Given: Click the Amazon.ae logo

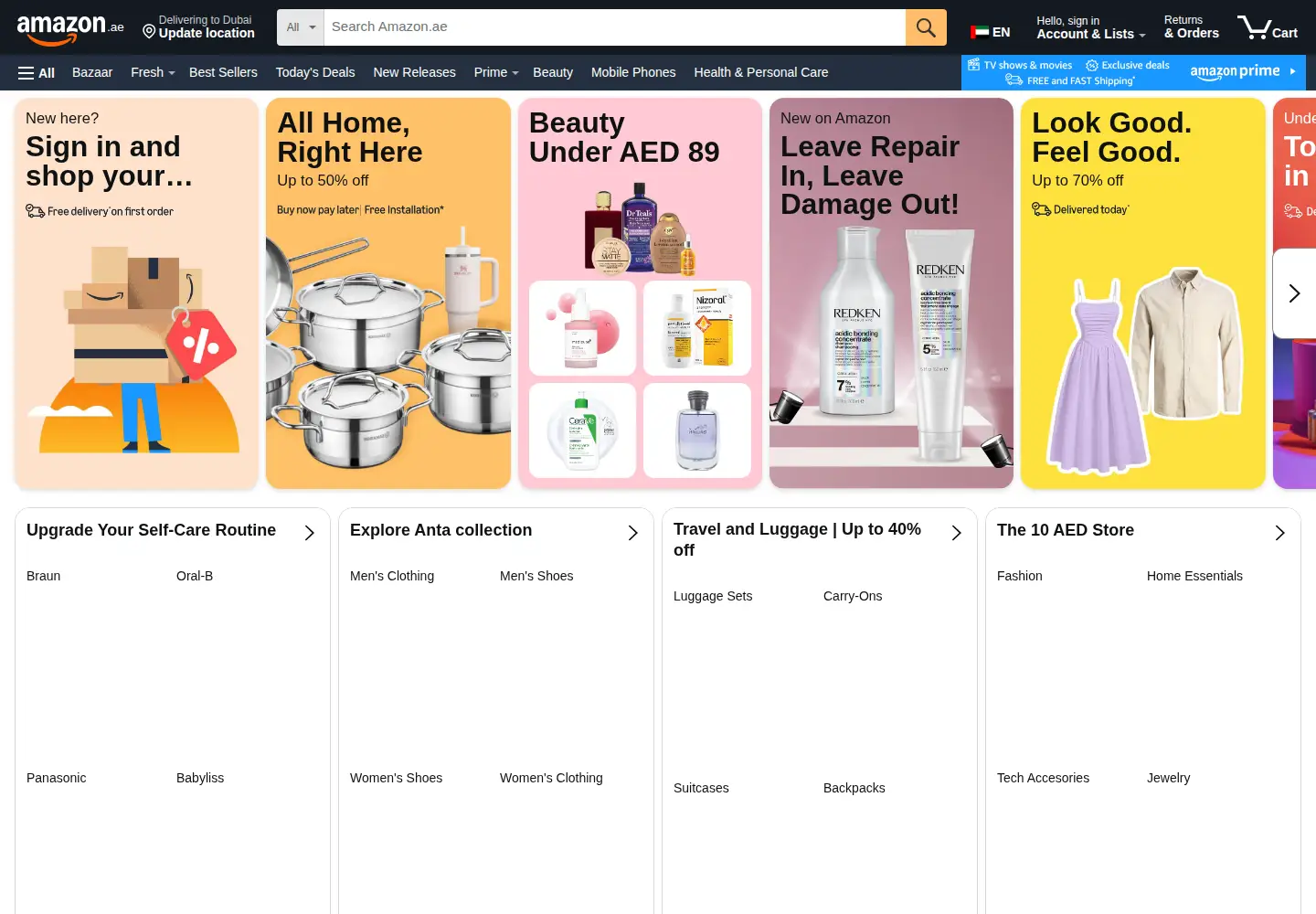Looking at the screenshot, I should [70, 28].
